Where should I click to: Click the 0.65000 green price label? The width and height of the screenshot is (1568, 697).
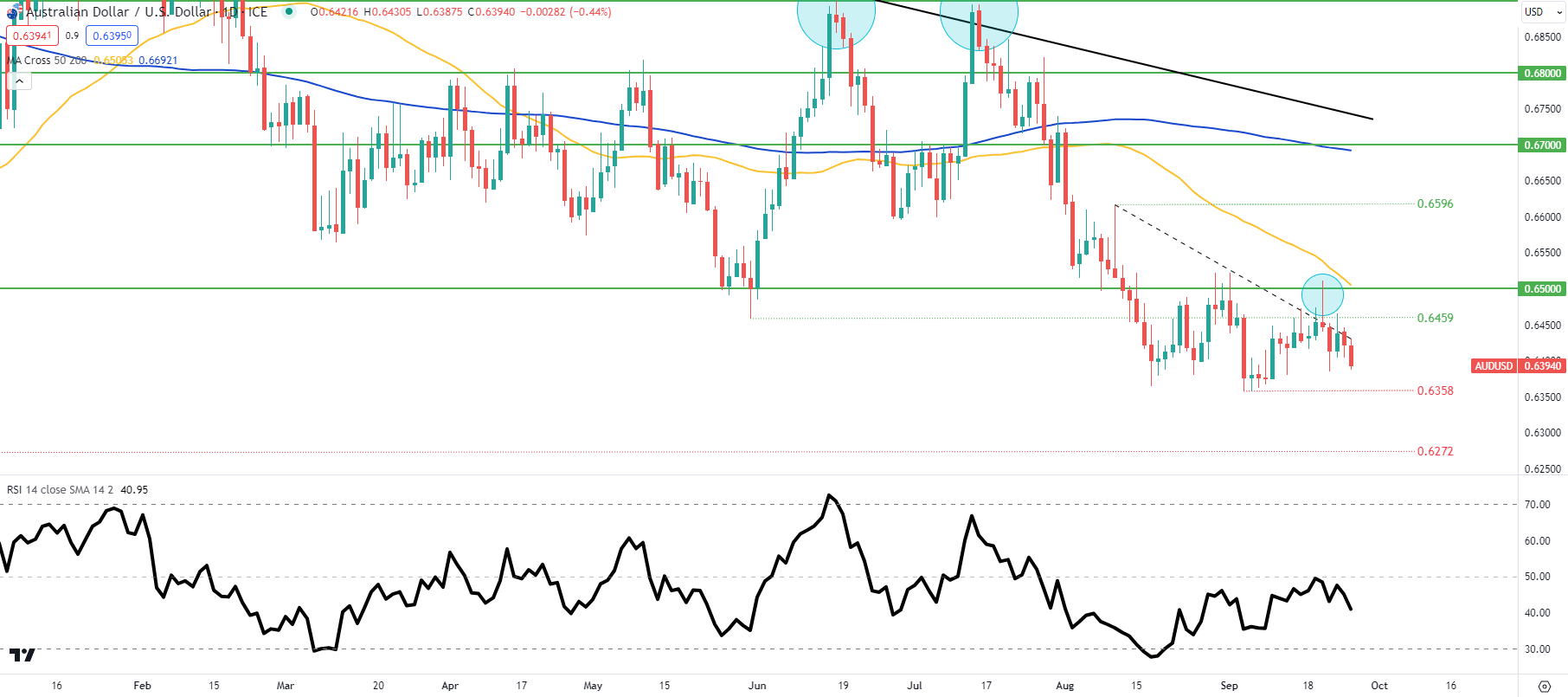click(1543, 289)
